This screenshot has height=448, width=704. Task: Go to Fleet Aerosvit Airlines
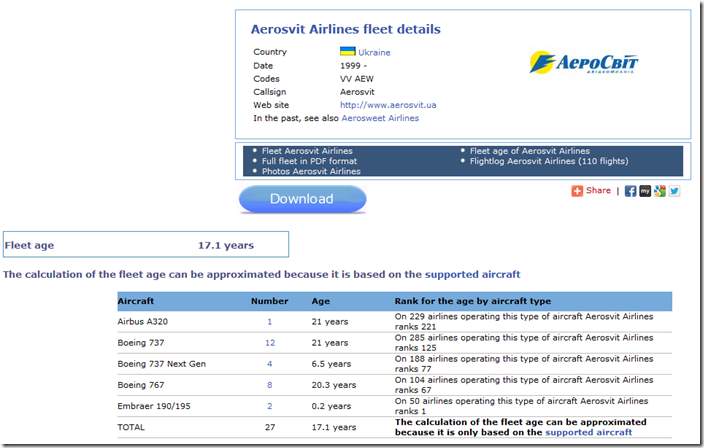[x=307, y=151]
